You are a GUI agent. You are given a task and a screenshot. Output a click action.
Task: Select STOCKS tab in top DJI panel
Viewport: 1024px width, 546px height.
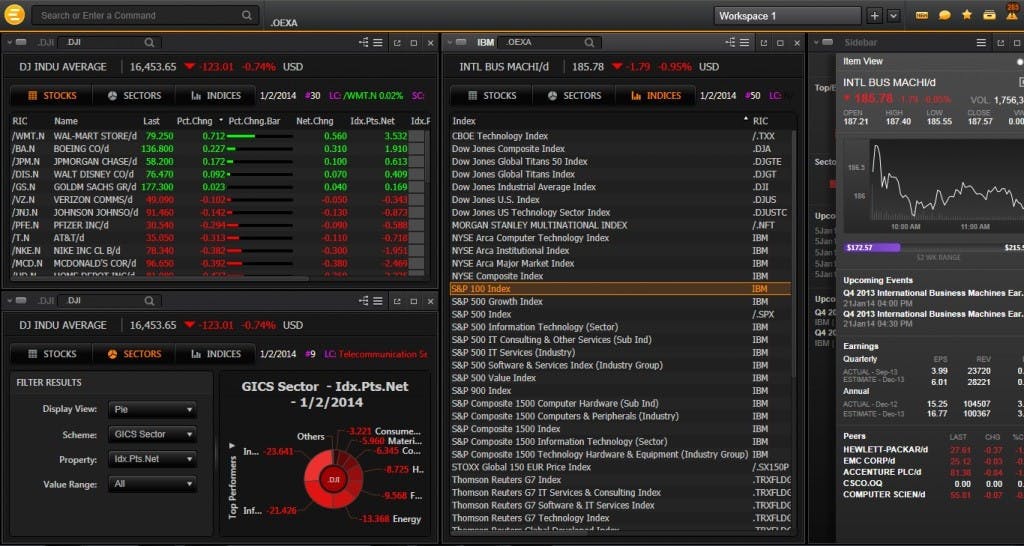pyautogui.click(x=52, y=95)
